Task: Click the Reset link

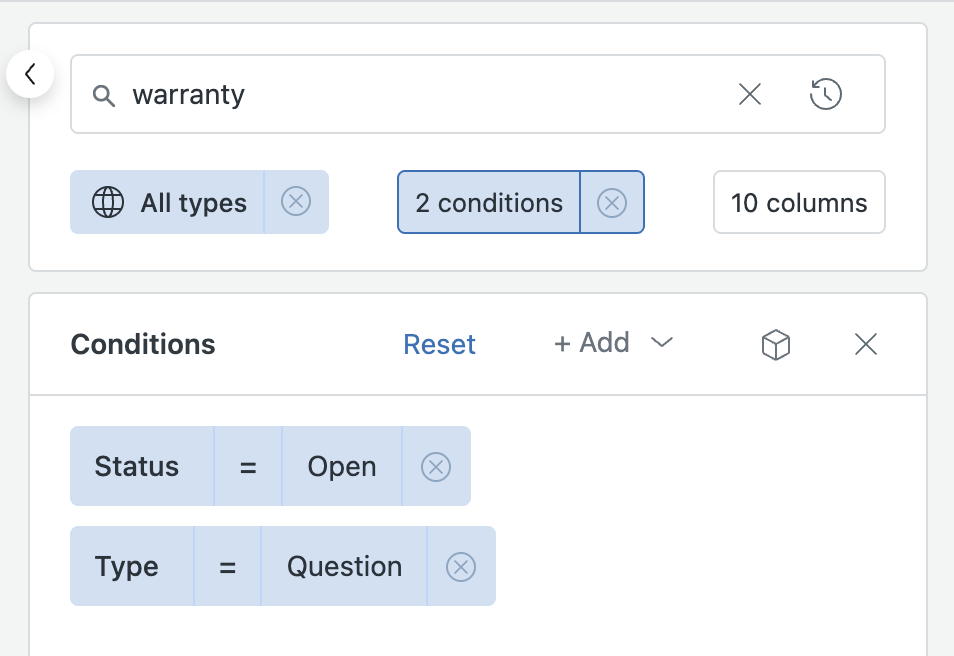Action: tap(439, 344)
